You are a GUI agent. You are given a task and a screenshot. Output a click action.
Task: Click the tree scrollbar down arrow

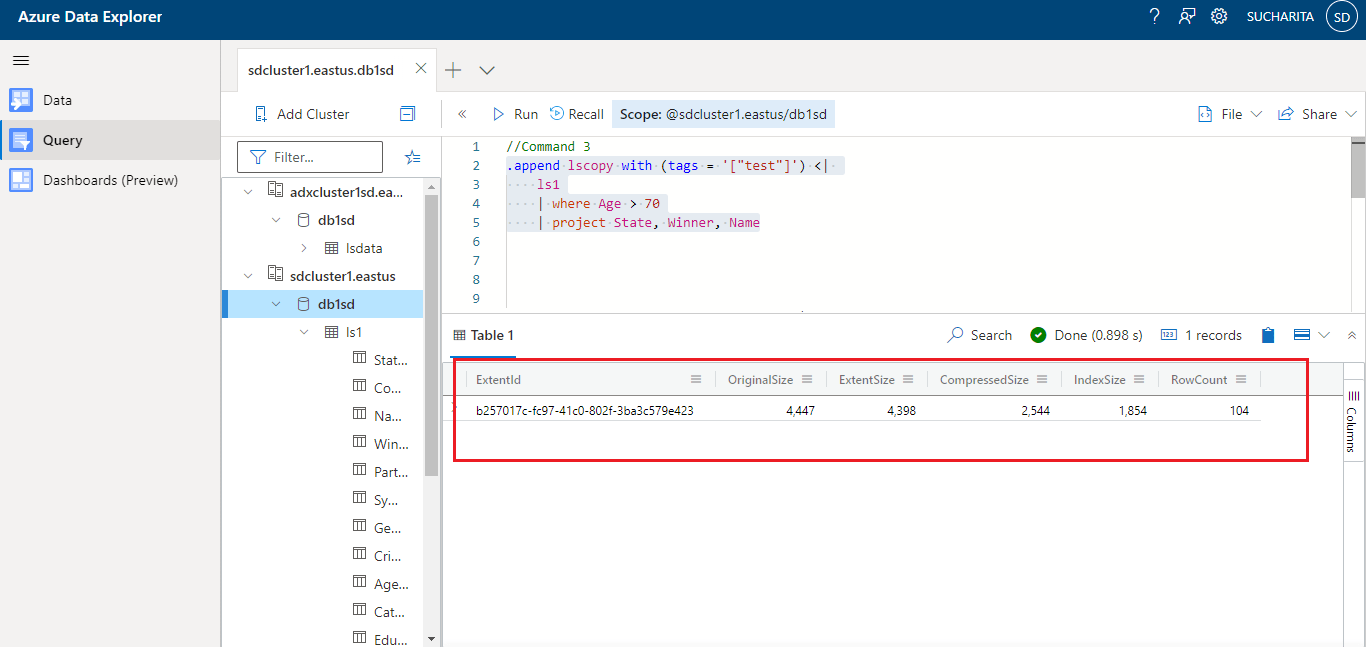point(432,638)
